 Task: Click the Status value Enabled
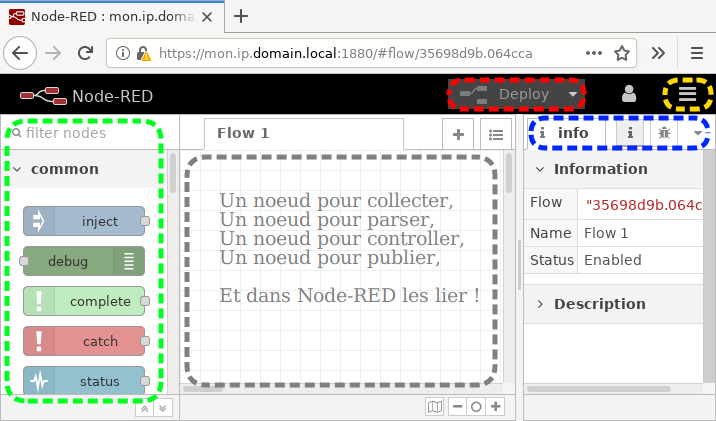click(x=613, y=260)
